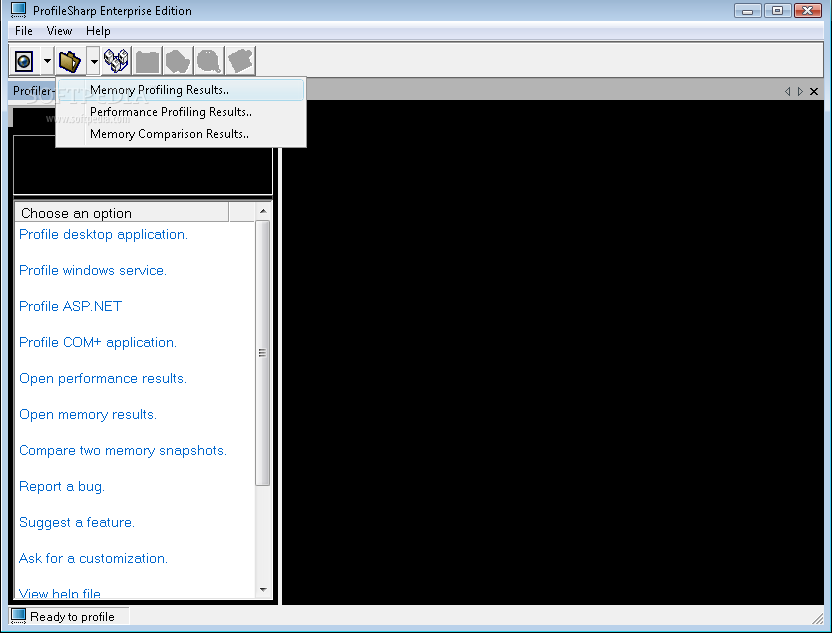Click the tab scroll left arrow
832x633 pixels.
click(x=787, y=91)
